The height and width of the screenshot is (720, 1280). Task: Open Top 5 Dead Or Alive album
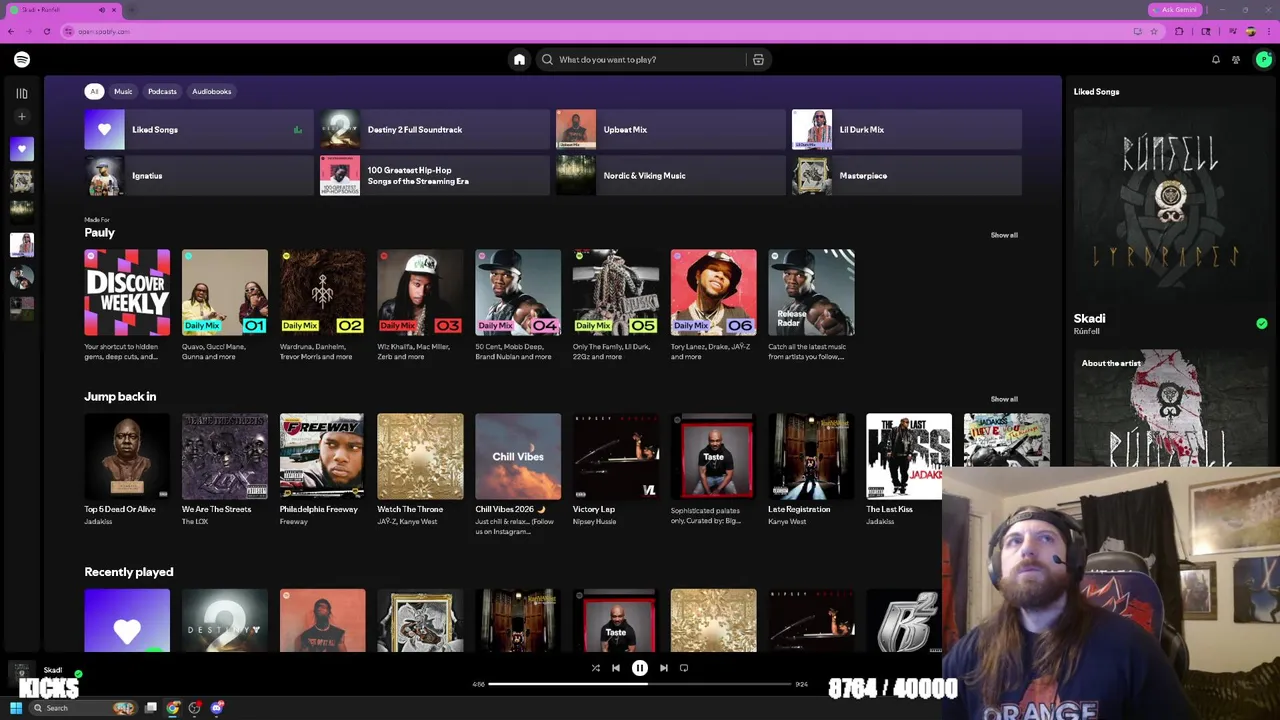click(127, 456)
